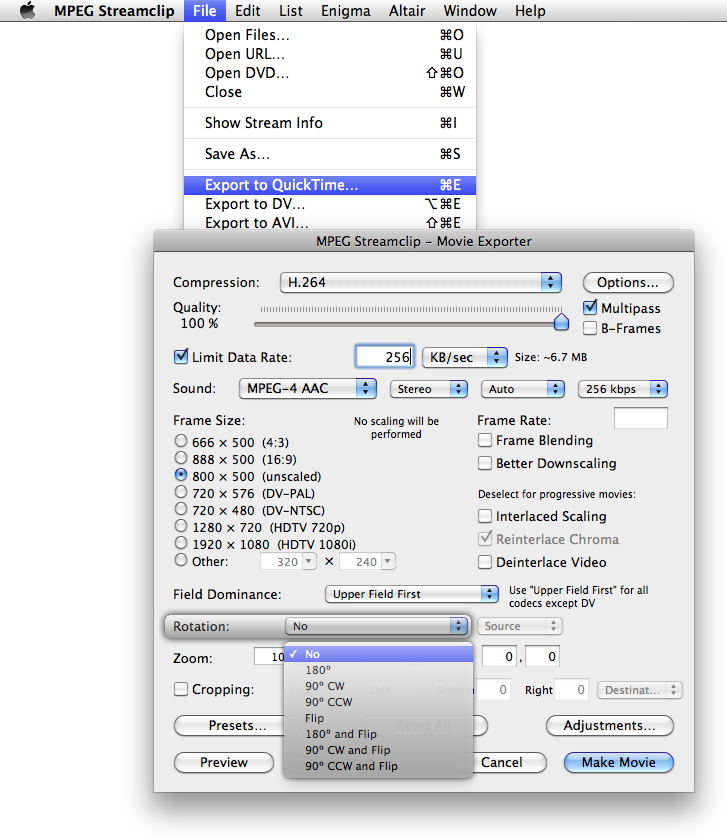The image size is (727, 840).
Task: Open the MPEG Streamclip application menu
Action: point(114,11)
